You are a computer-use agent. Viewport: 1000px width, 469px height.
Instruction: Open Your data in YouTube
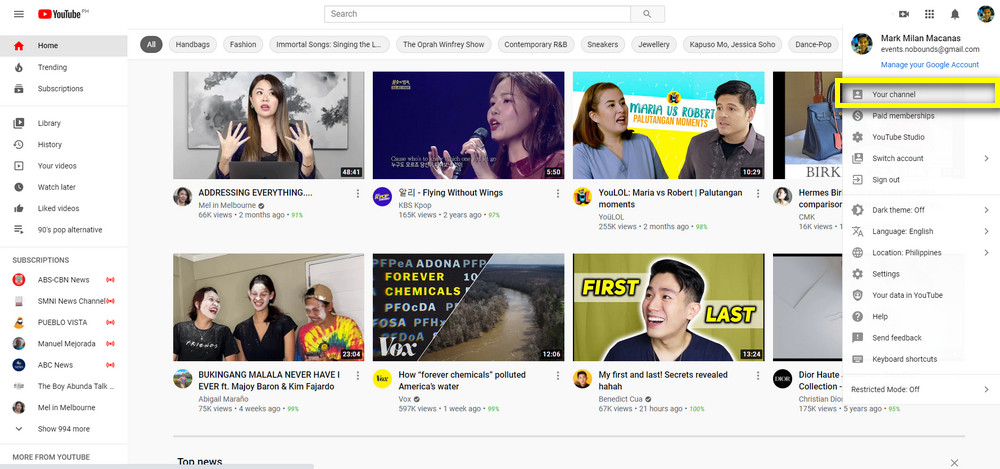[x=921, y=295]
